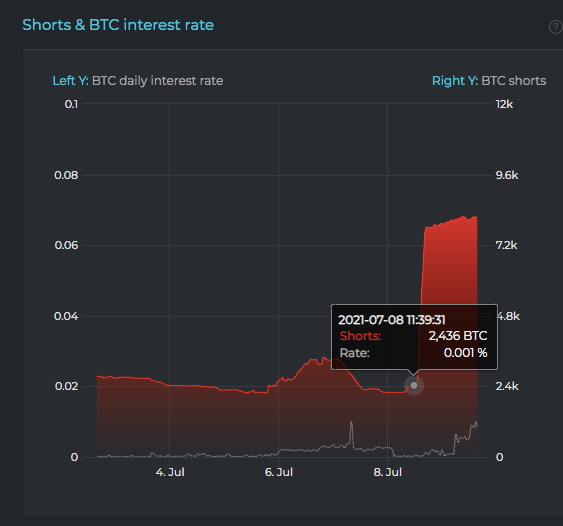Click the highlighted data point marker
Image resolution: width=563 pixels, height=526 pixels.
(x=414, y=385)
